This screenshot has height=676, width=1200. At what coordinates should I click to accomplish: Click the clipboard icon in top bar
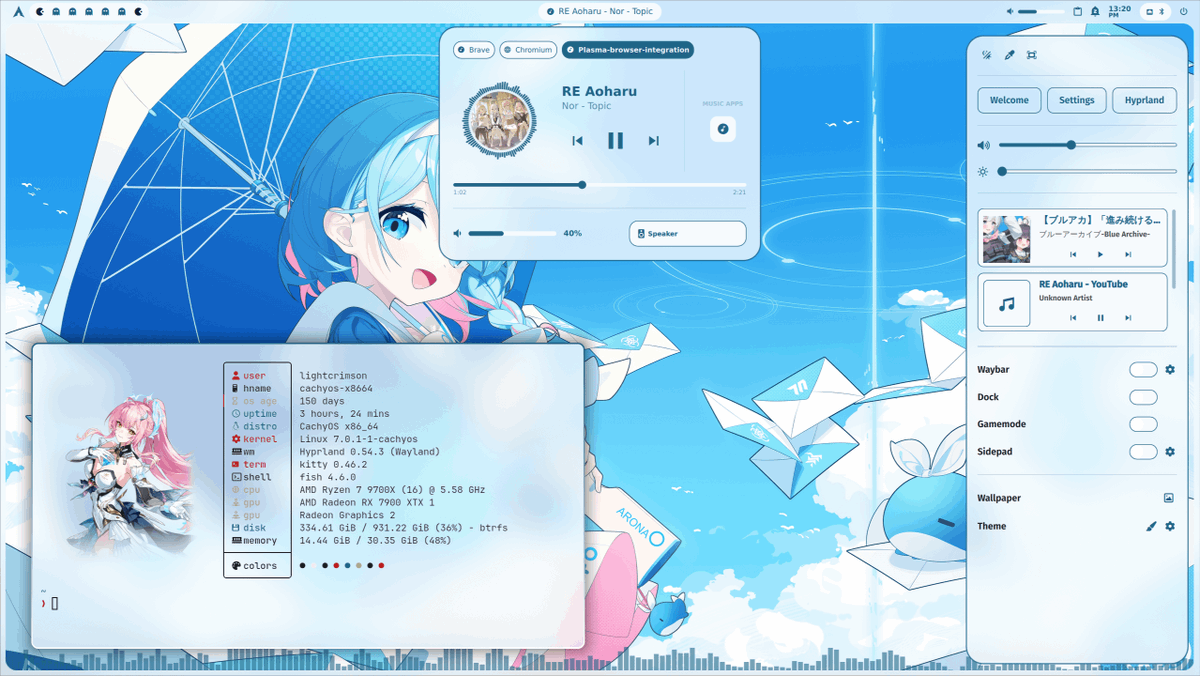click(x=1077, y=11)
